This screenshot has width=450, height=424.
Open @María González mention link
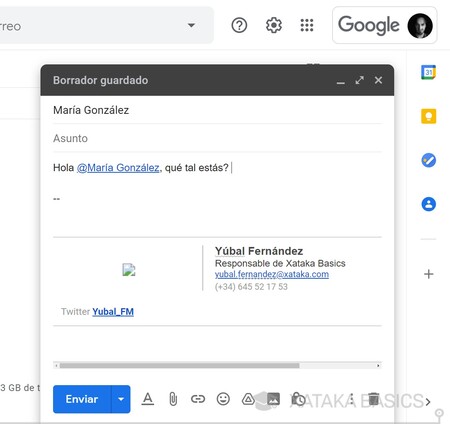click(x=118, y=167)
